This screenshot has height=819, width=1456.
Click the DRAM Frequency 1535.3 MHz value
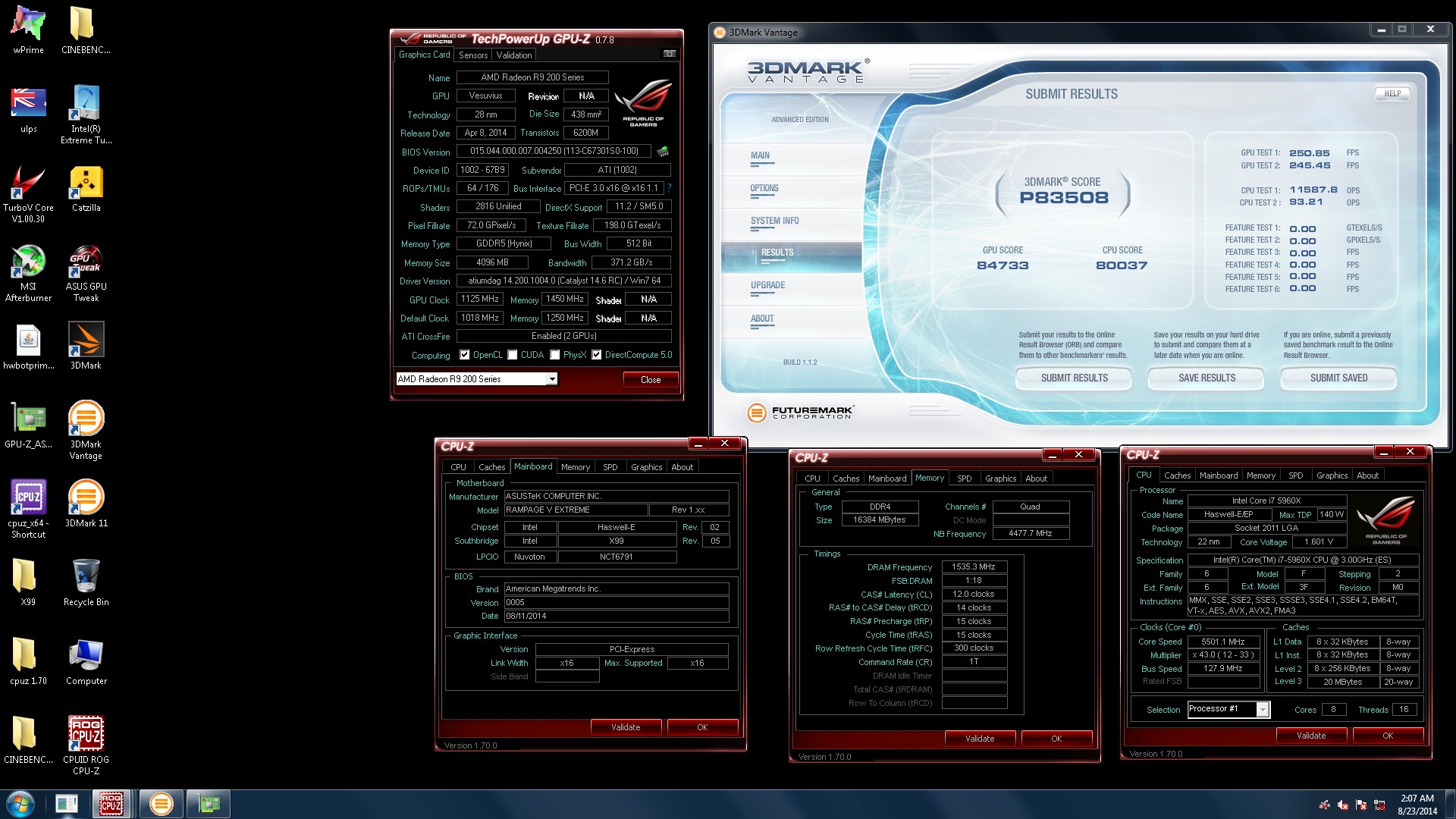click(x=974, y=566)
